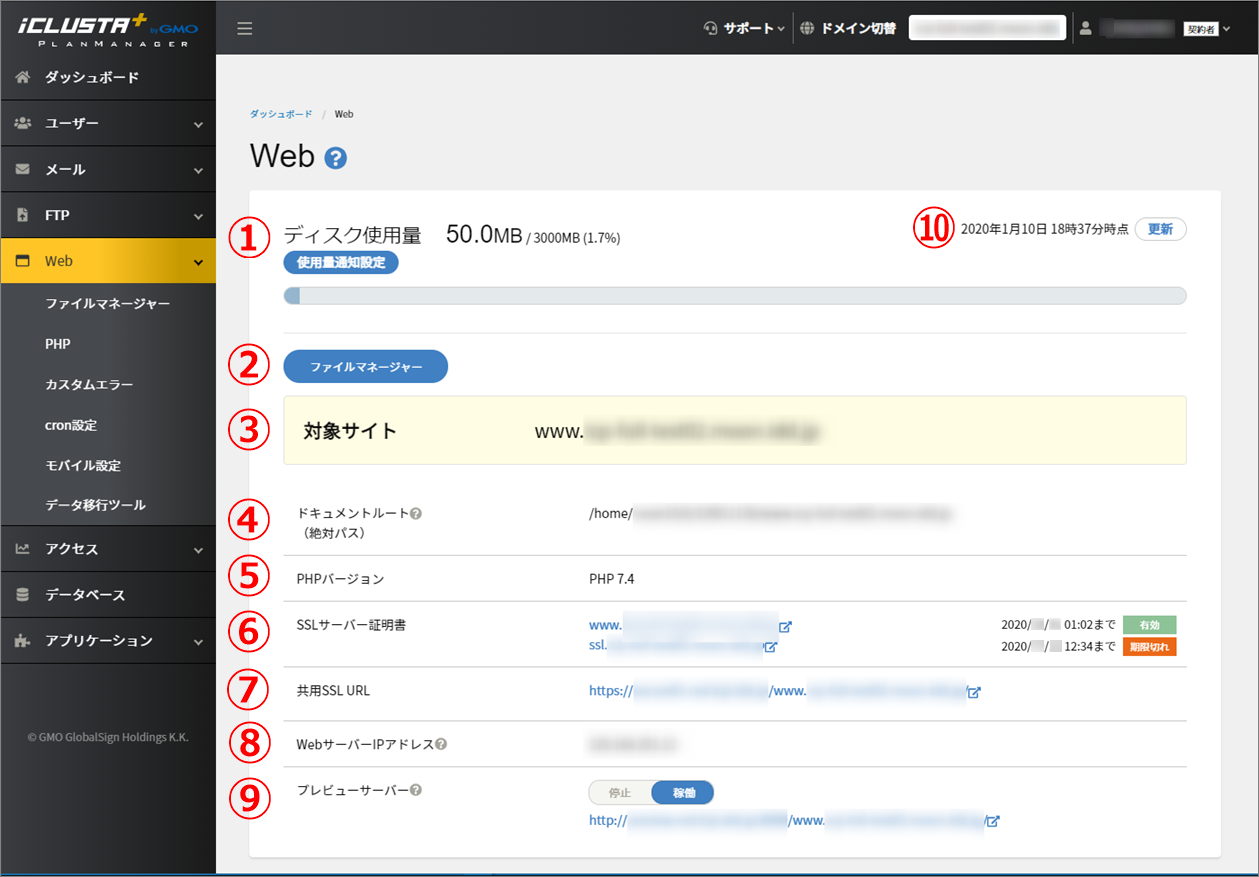Keep preview server on 稼働
The image size is (1259, 877).
[x=682, y=792]
